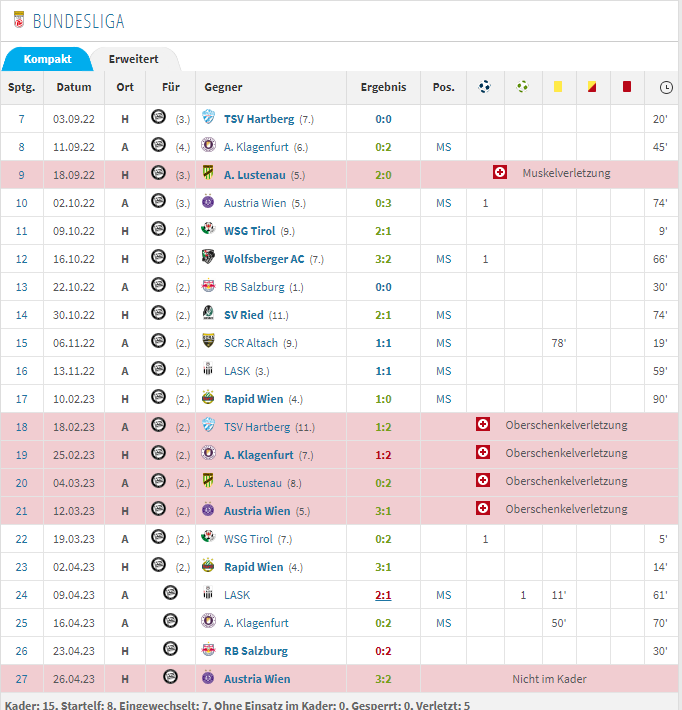Click the assists column icon
The image size is (682, 710).
coord(522,87)
